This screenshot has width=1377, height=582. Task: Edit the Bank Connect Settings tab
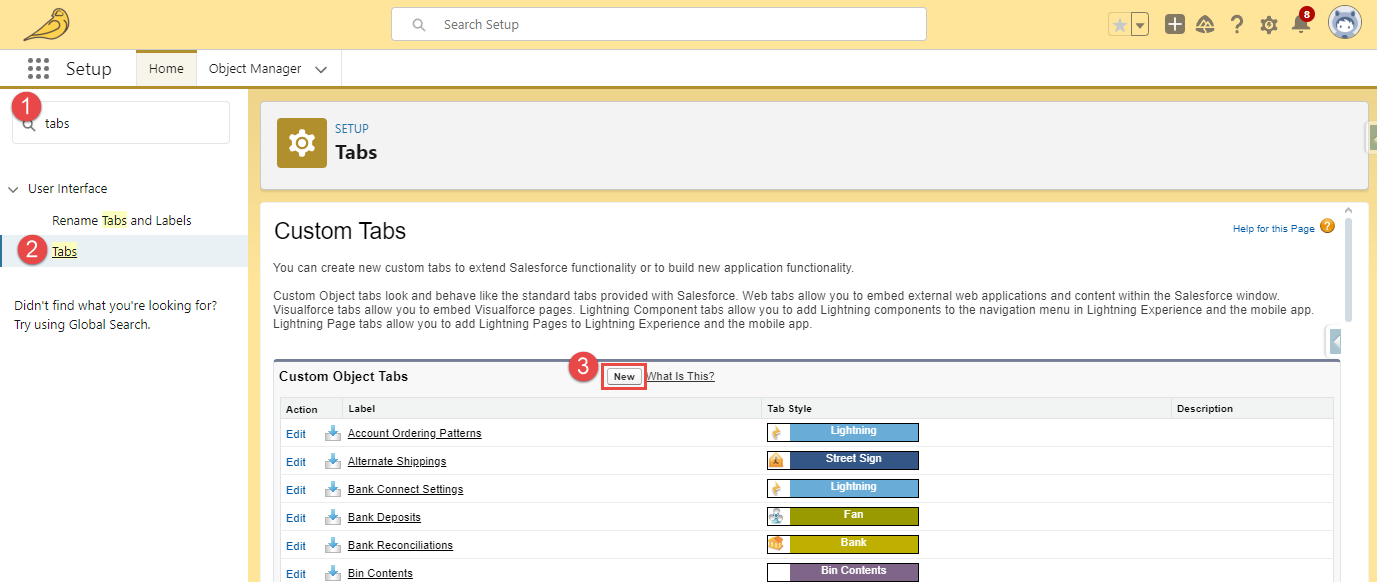[296, 490]
